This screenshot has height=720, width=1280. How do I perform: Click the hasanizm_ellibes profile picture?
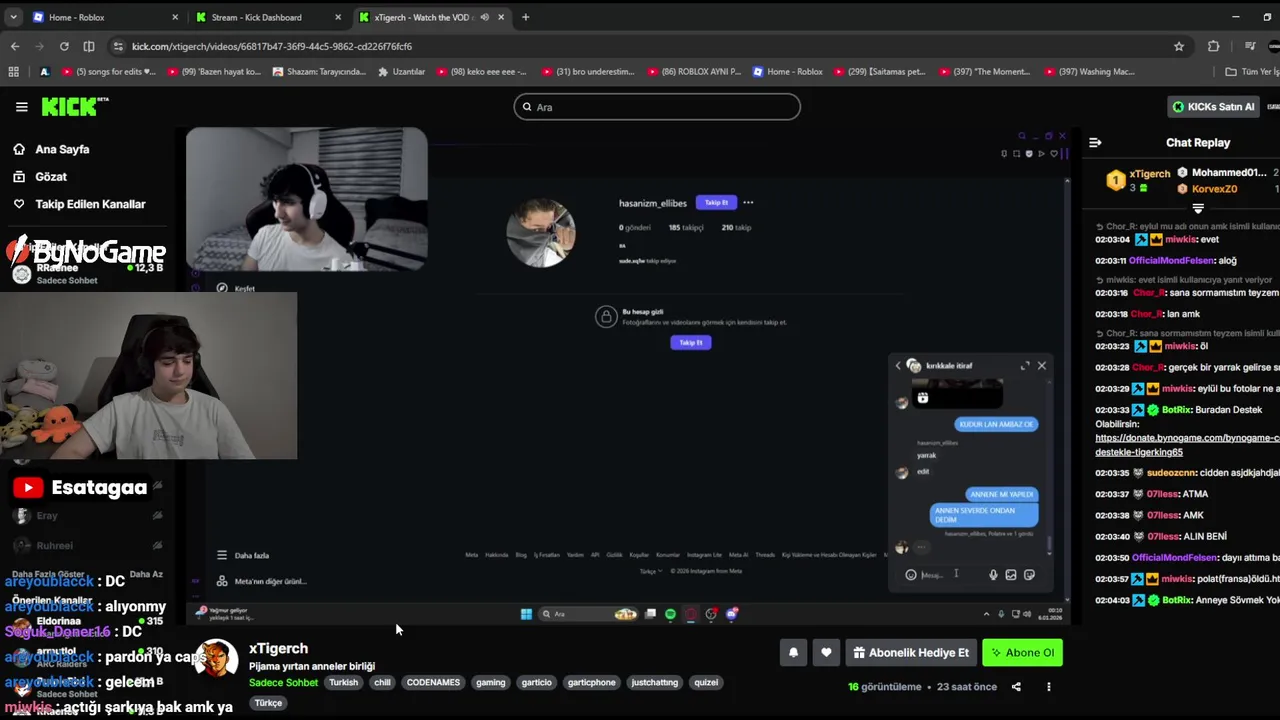pos(541,233)
